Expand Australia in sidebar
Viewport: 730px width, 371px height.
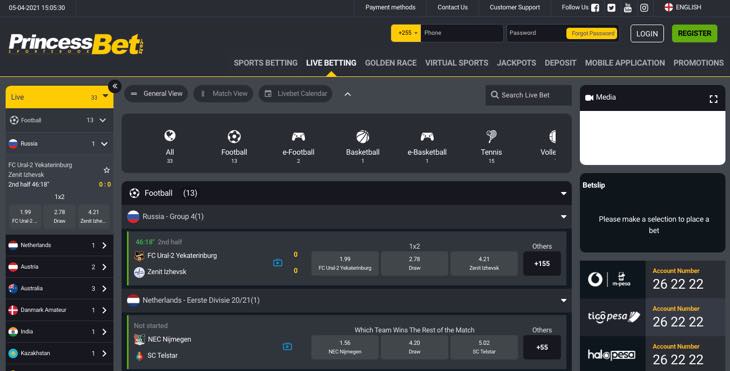point(104,289)
